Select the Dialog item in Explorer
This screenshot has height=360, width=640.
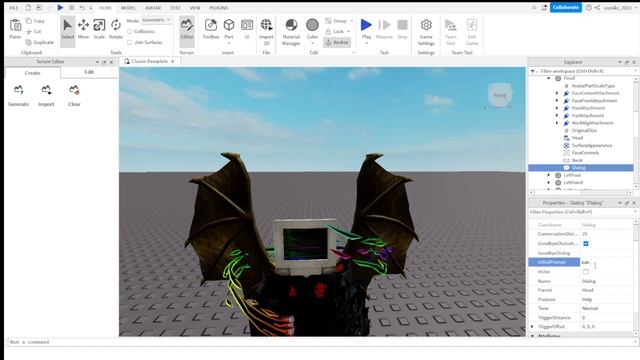pyautogui.click(x=580, y=168)
